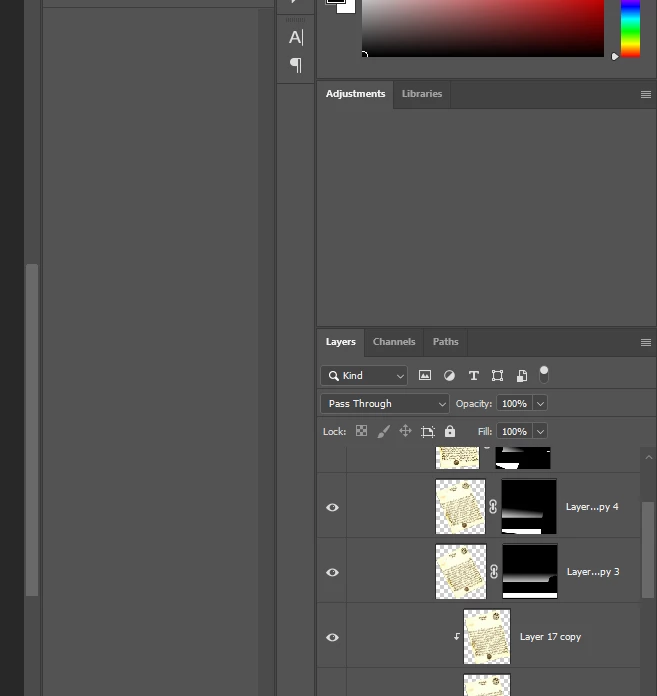
Task: Open the Pass Through blend mode dropdown
Action: click(x=385, y=403)
